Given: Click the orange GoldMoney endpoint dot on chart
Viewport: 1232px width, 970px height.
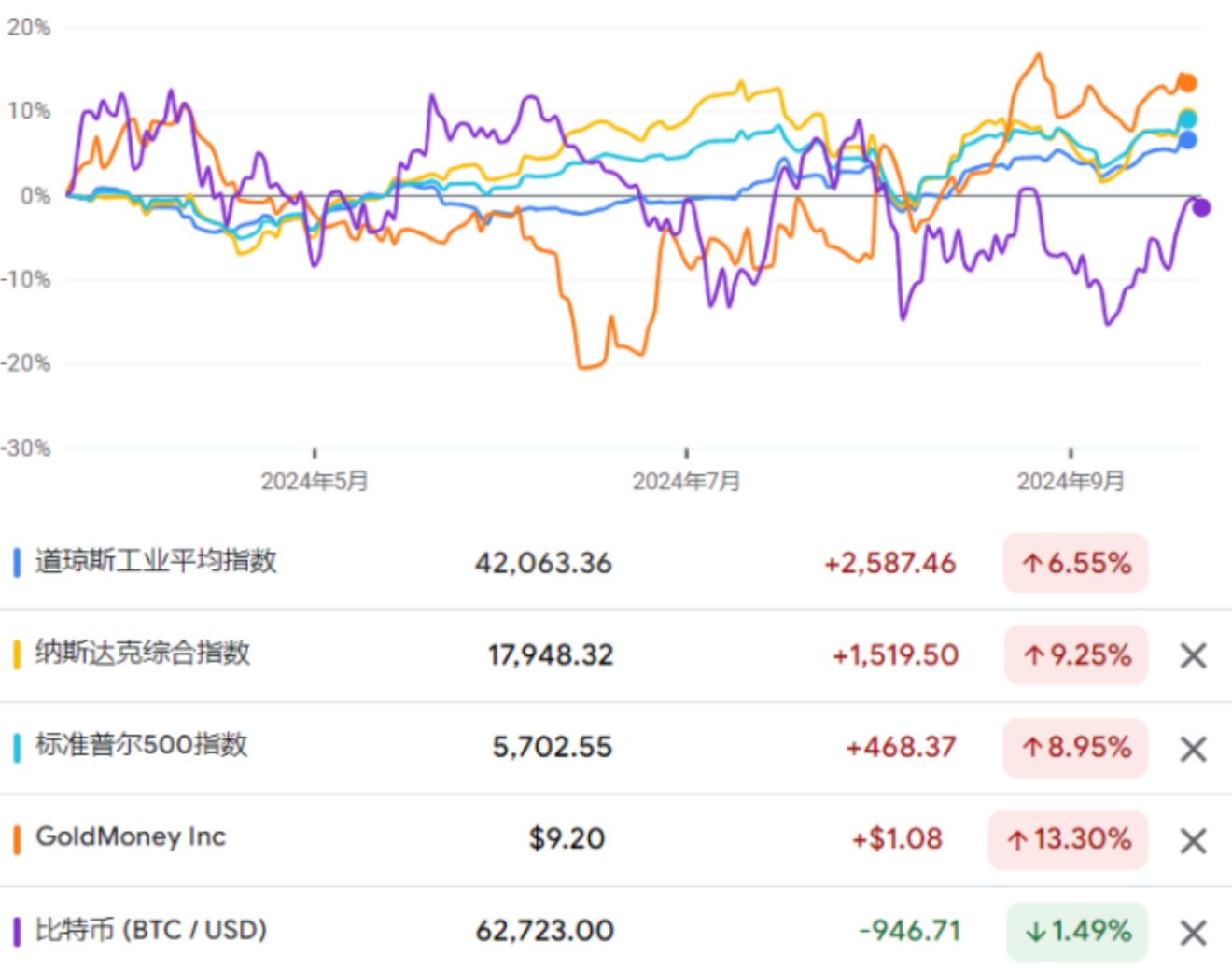Looking at the screenshot, I should pos(1187,83).
